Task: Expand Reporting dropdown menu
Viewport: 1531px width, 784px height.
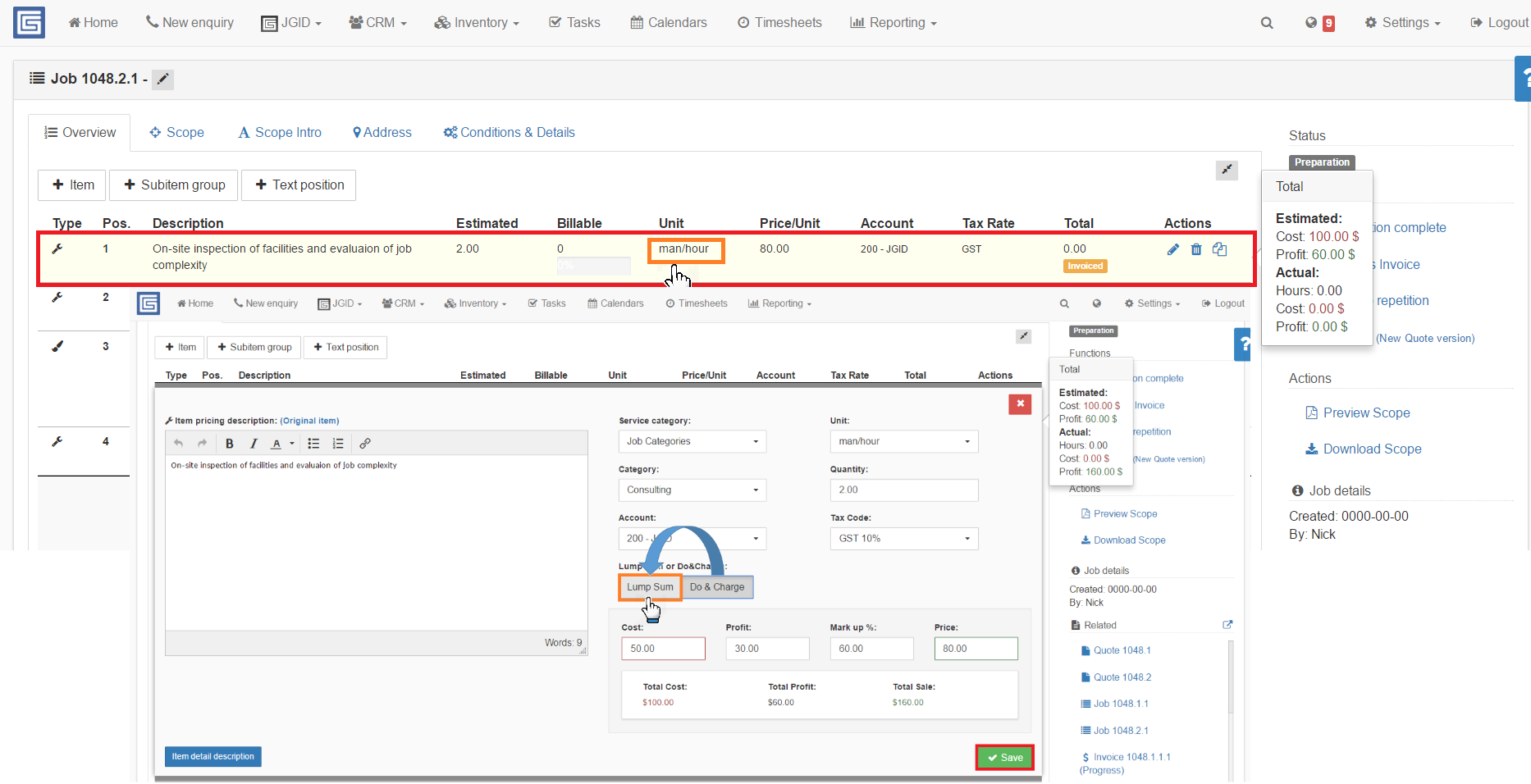Action: pos(893,23)
